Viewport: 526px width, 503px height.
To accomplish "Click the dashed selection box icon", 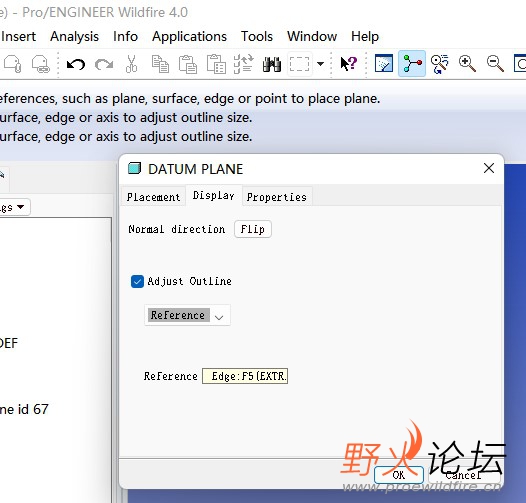I will (299, 64).
